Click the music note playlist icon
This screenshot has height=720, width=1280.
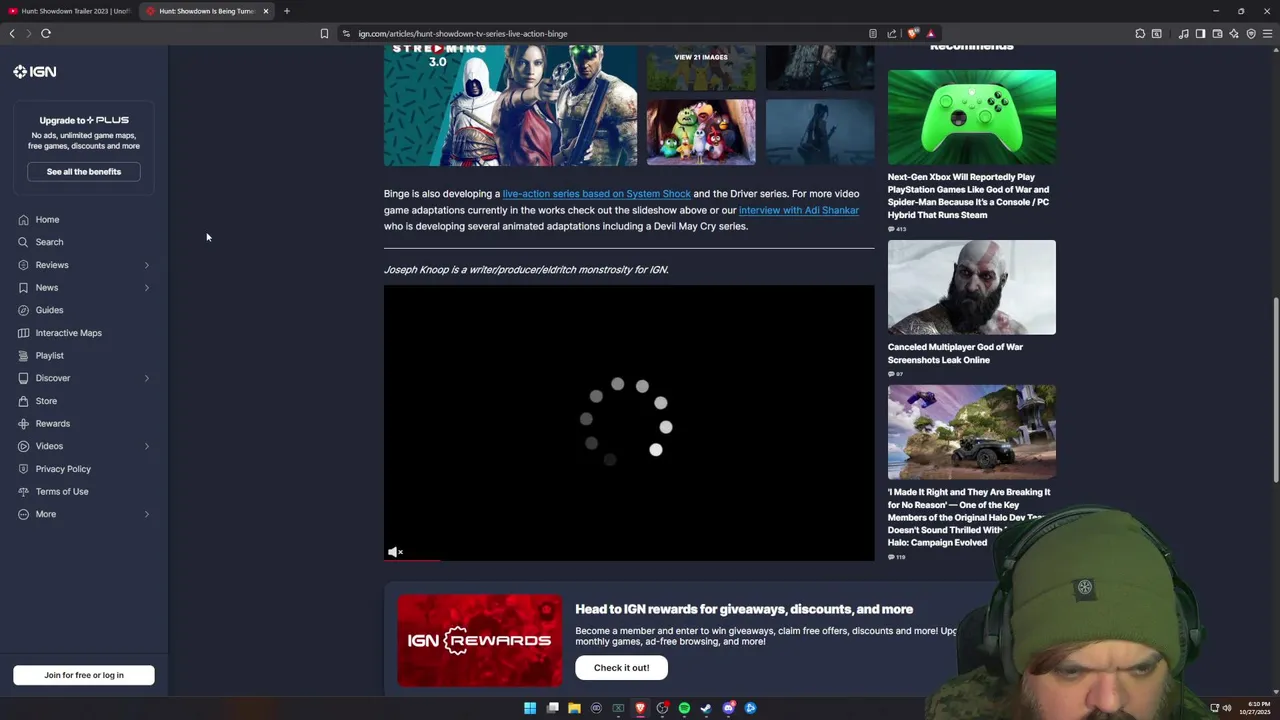tap(1184, 33)
